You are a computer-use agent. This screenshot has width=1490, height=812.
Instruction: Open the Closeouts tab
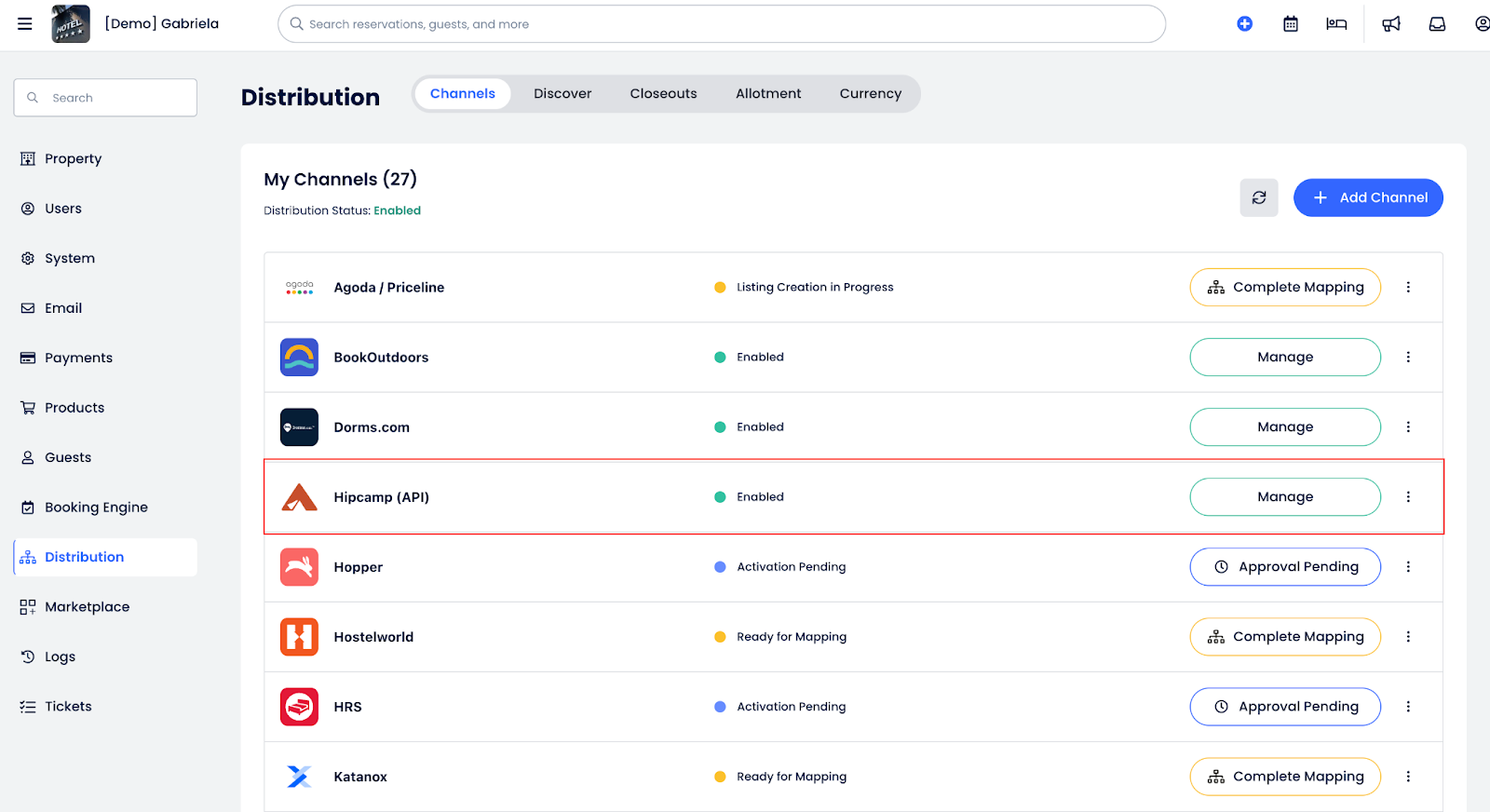coord(663,94)
